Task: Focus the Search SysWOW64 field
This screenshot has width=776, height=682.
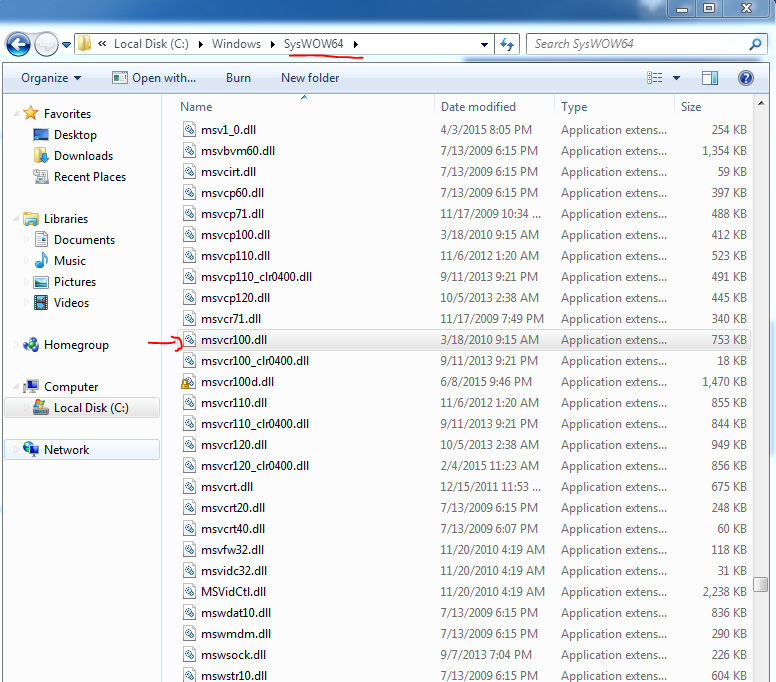Action: click(x=646, y=44)
